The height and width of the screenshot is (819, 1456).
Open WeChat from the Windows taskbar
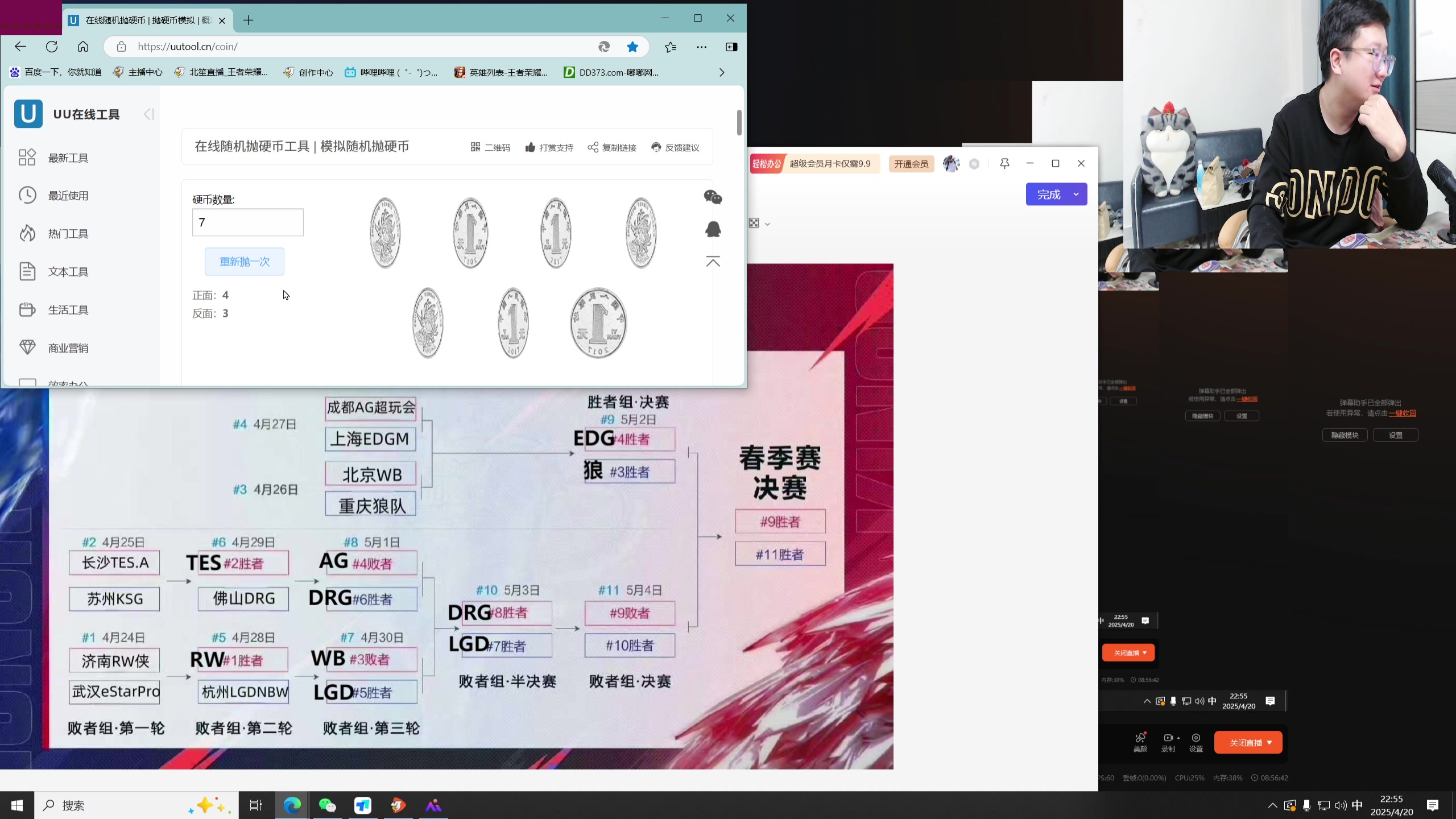pyautogui.click(x=327, y=805)
